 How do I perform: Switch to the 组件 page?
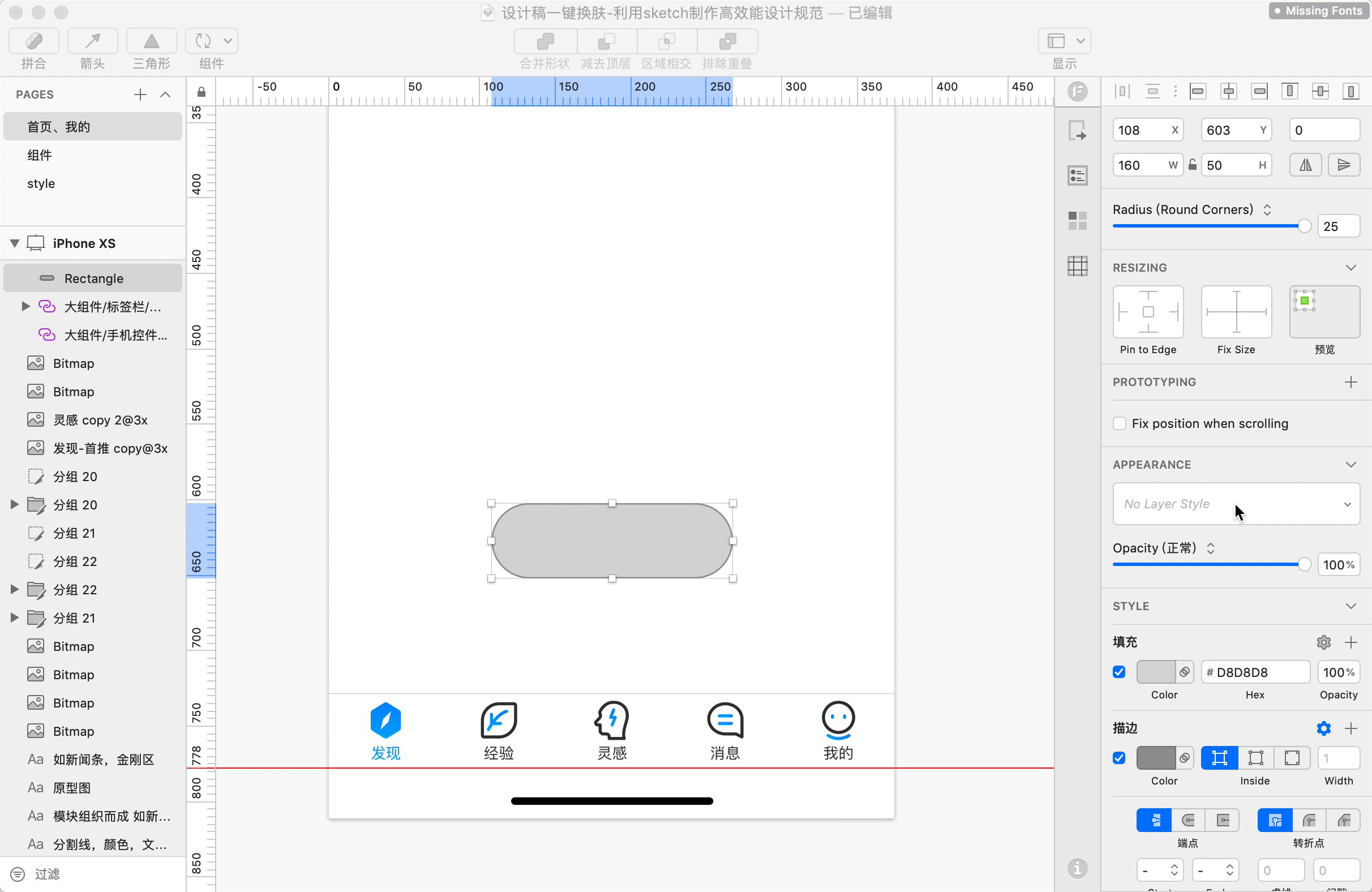[39, 155]
